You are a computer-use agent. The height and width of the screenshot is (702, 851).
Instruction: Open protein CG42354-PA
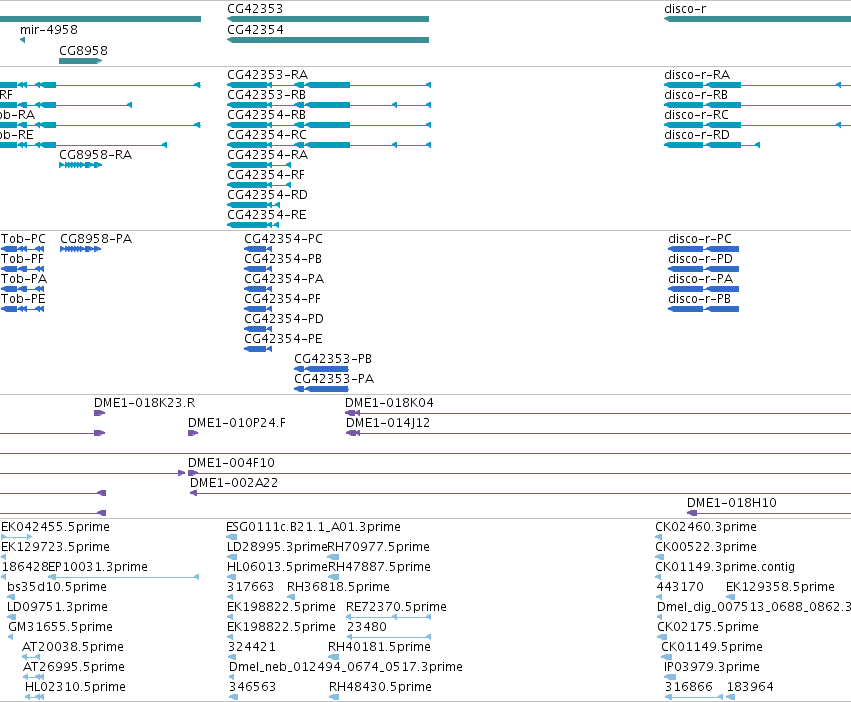284,279
